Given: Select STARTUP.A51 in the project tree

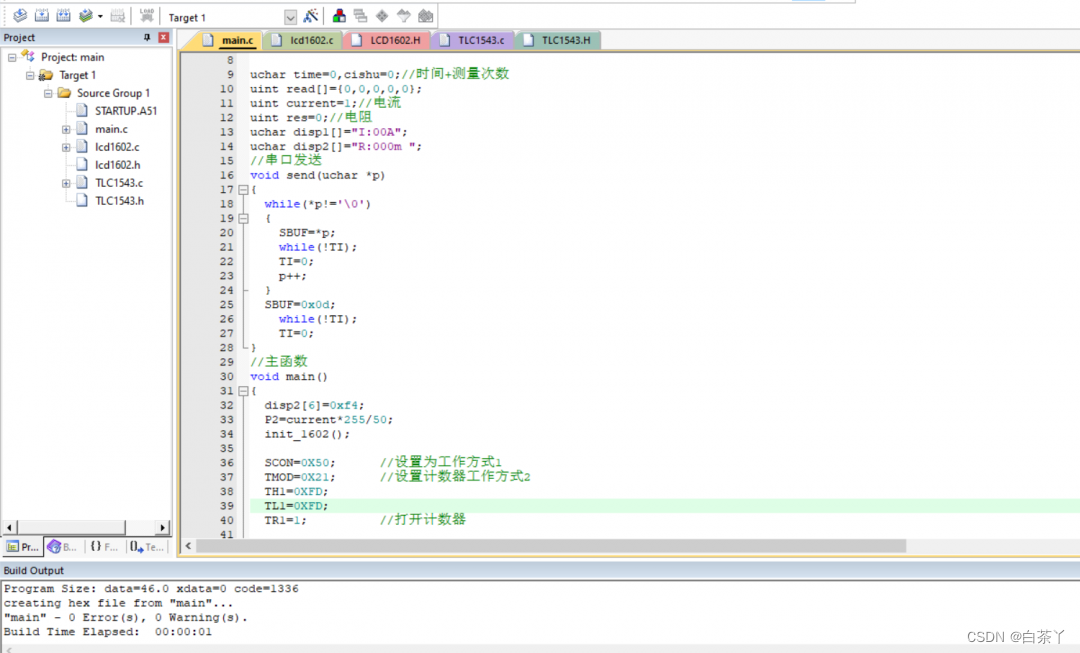Looking at the screenshot, I should pyautogui.click(x=125, y=111).
